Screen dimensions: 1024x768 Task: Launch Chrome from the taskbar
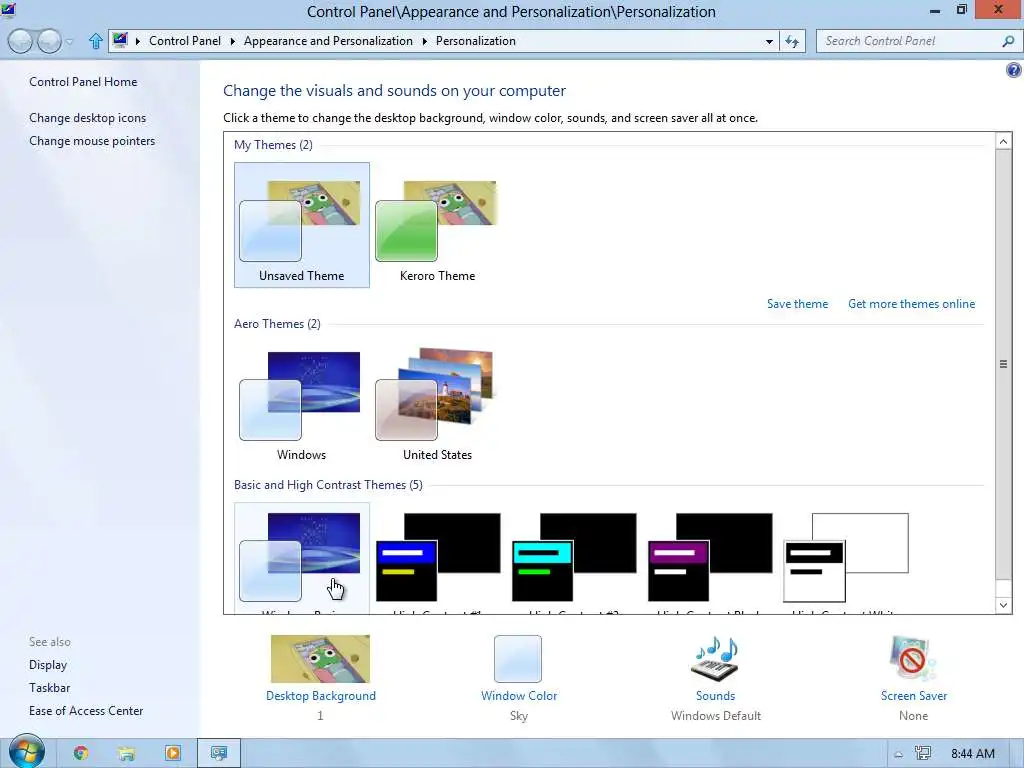[x=80, y=753]
